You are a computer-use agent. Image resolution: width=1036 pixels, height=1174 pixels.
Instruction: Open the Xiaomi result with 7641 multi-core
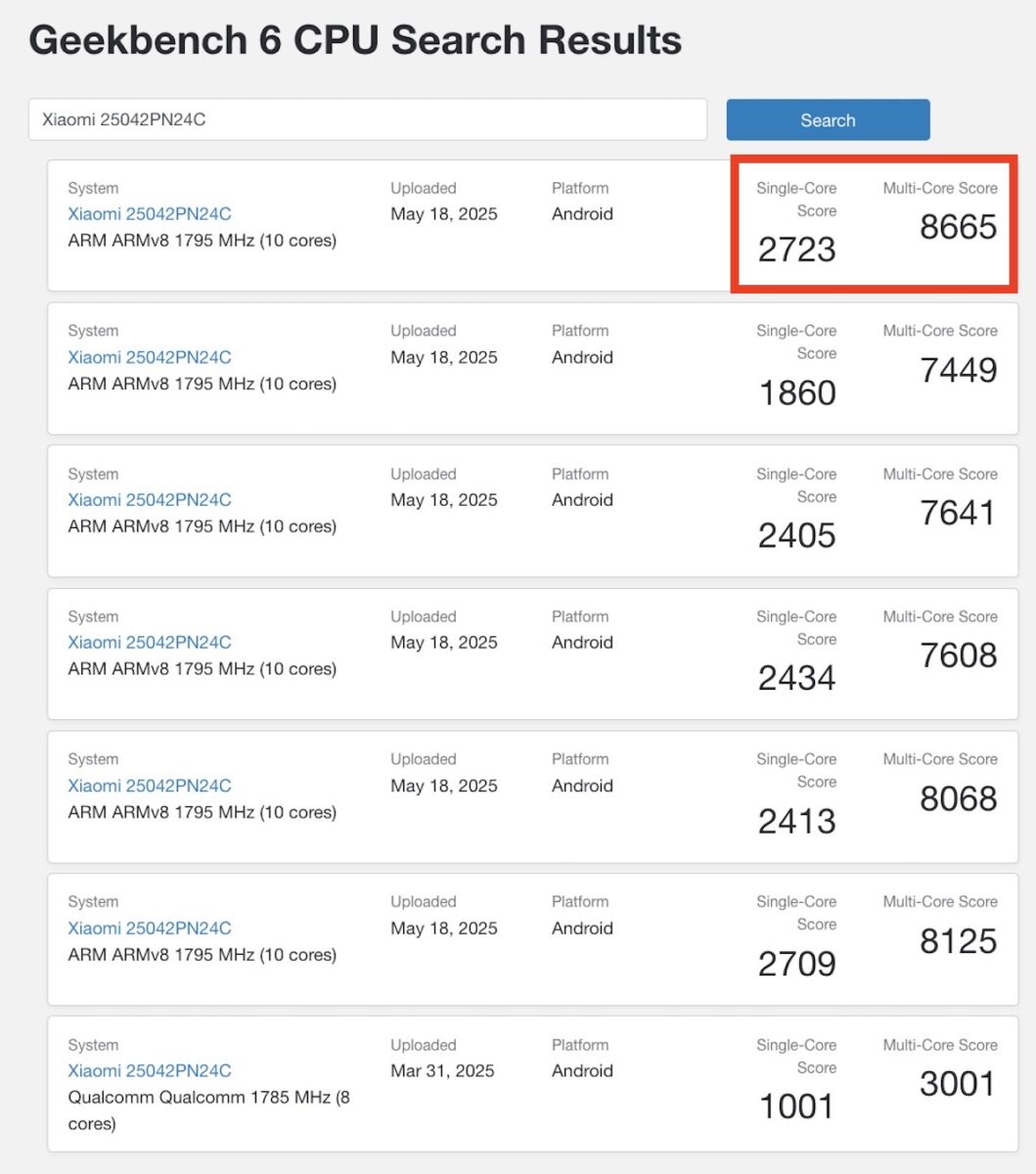click(150, 500)
